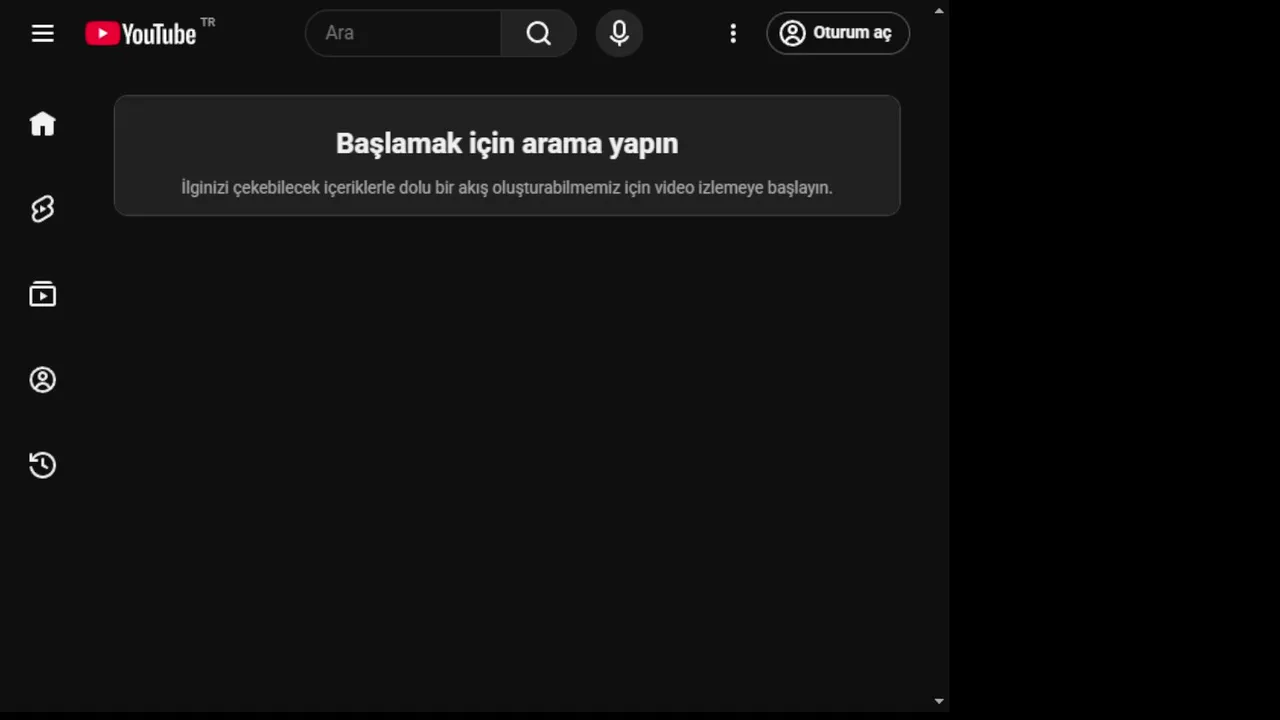
Task: Open Shorts from the sidebar
Action: click(42, 208)
